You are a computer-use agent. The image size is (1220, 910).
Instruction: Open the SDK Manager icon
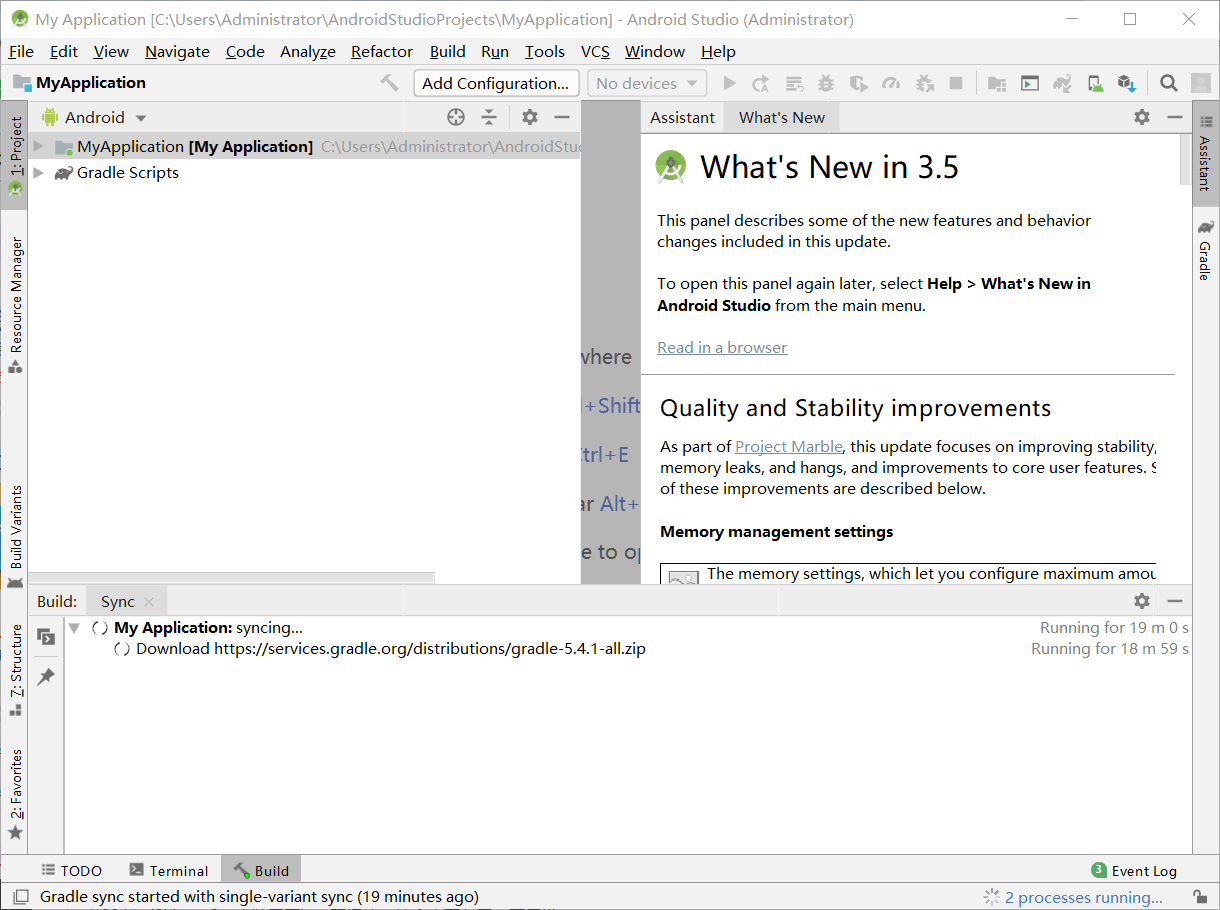(x=1127, y=84)
